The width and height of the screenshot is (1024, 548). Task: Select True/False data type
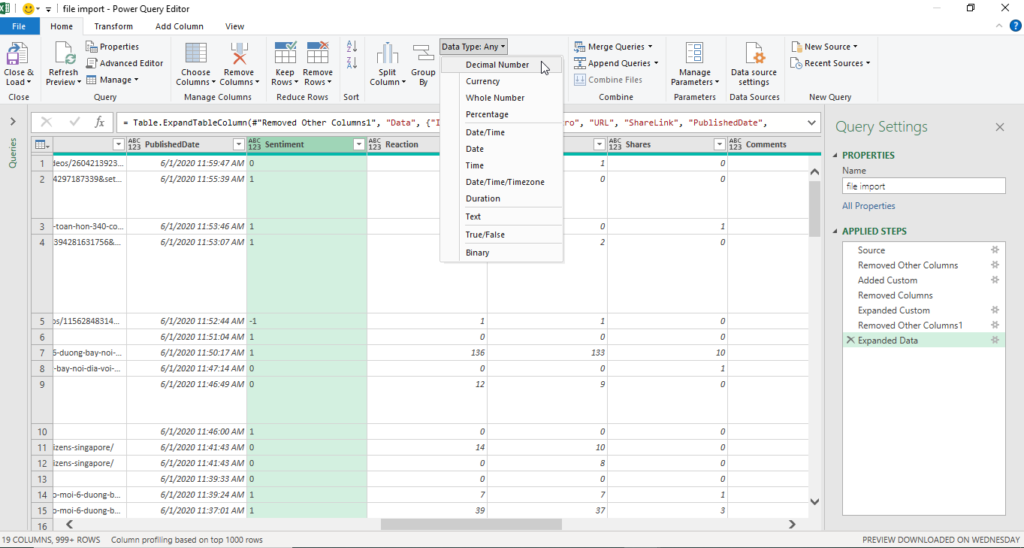502,234
